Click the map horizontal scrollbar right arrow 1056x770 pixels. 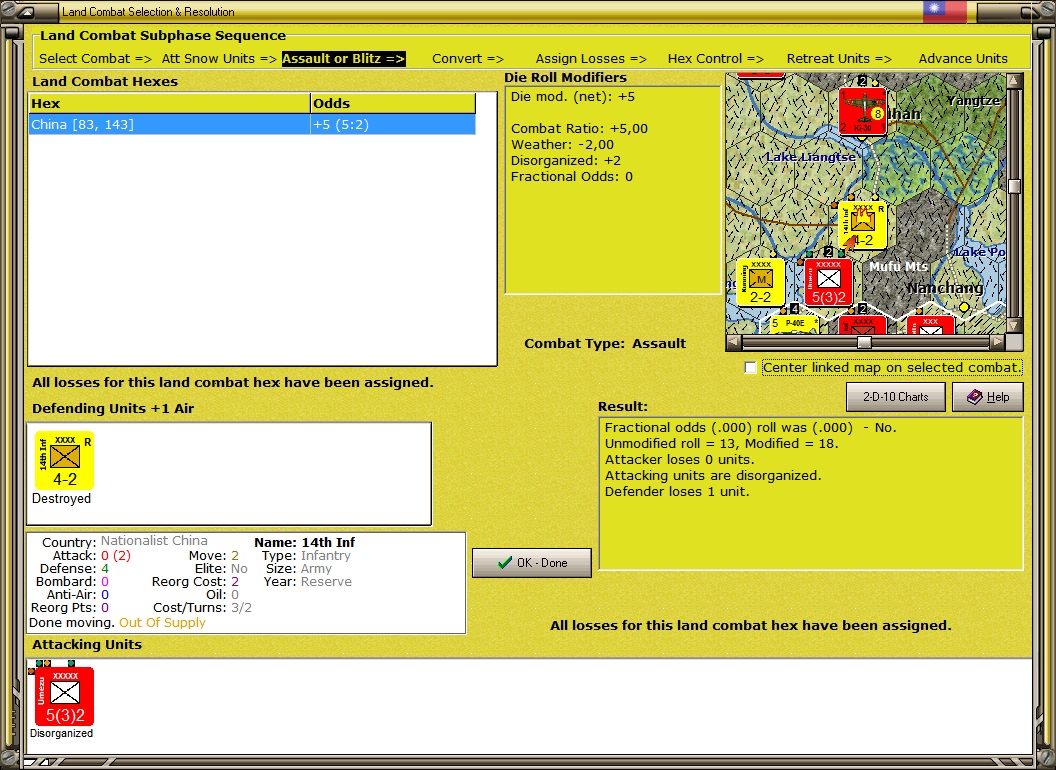coord(997,342)
